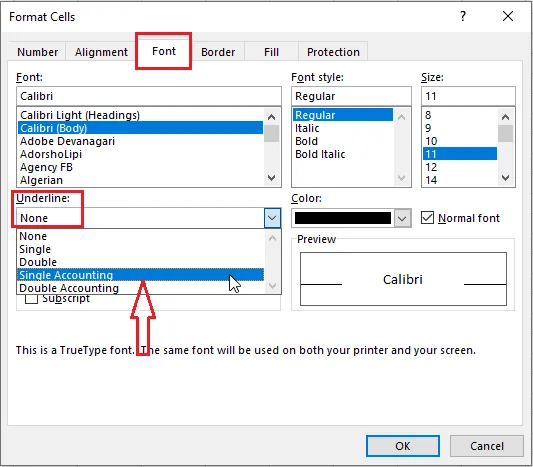Choose AdorshoLipi font
This screenshot has width=533, height=467.
coord(140,154)
